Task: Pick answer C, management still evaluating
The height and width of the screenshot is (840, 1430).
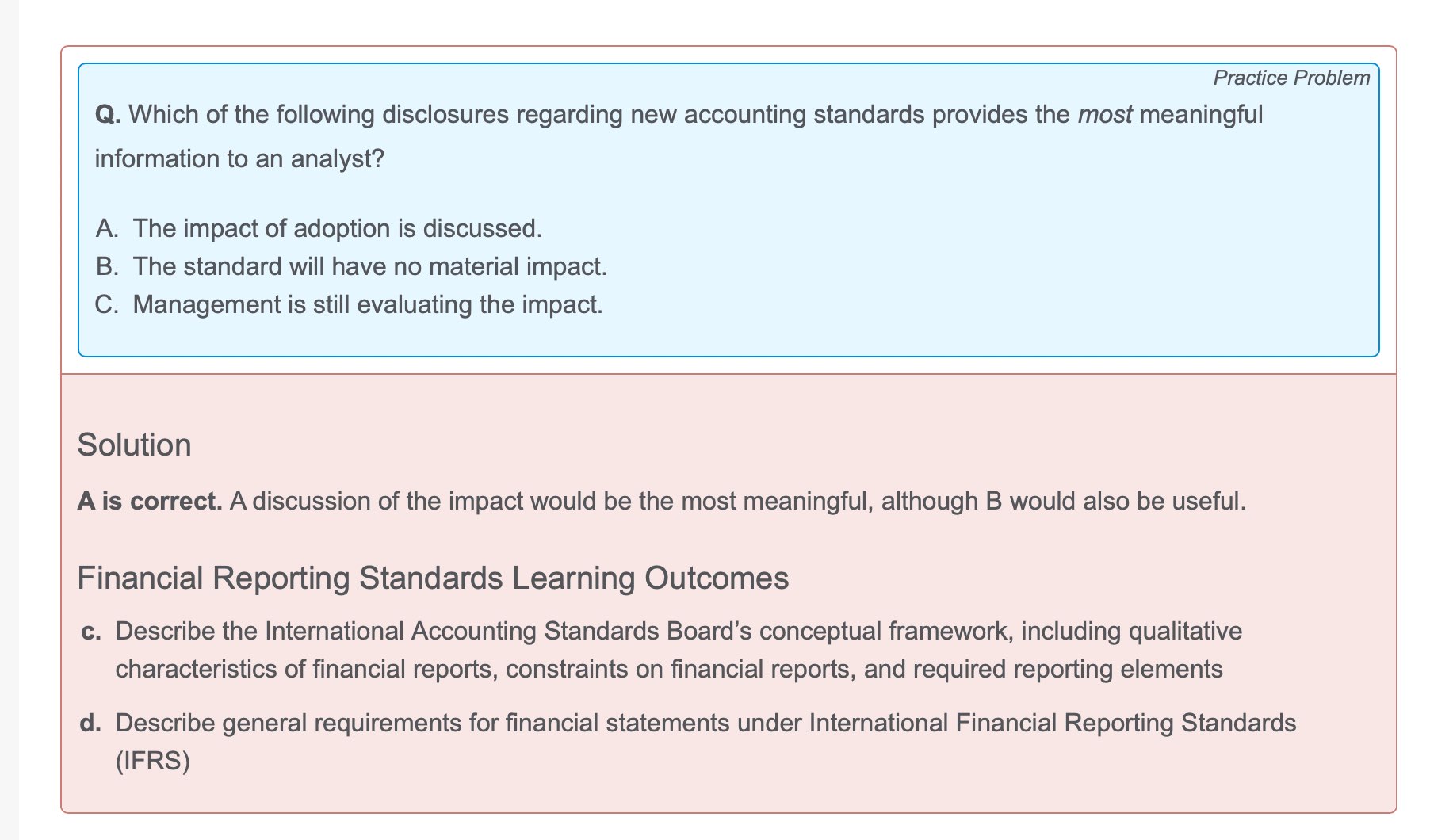Action: click(x=367, y=304)
